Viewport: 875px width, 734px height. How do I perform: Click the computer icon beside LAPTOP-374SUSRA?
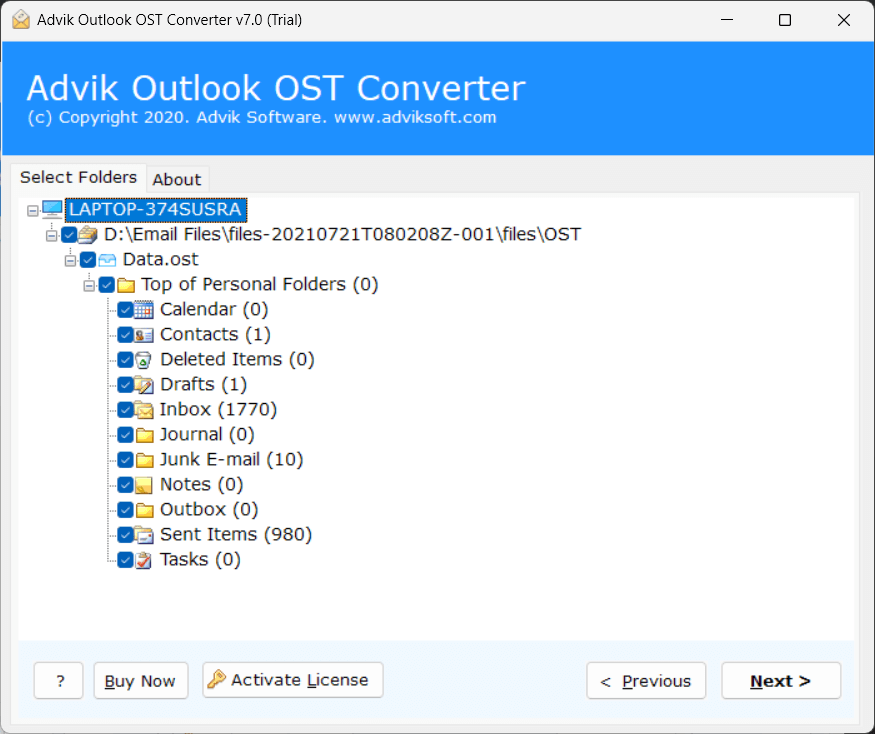click(x=52, y=210)
